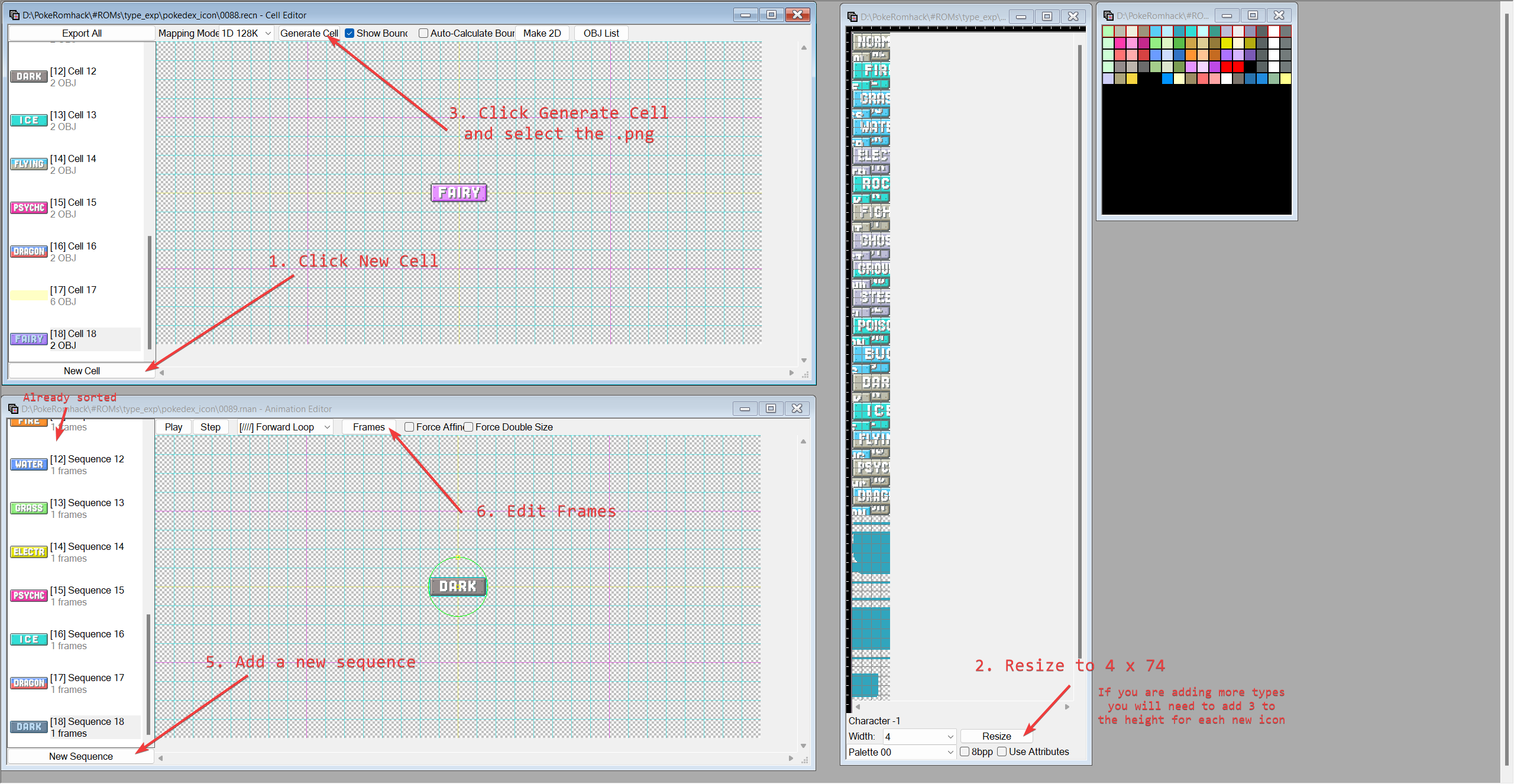Open the Mapping Mode 1D 128K dropdown
This screenshot has width=1514, height=784.
coord(246,33)
